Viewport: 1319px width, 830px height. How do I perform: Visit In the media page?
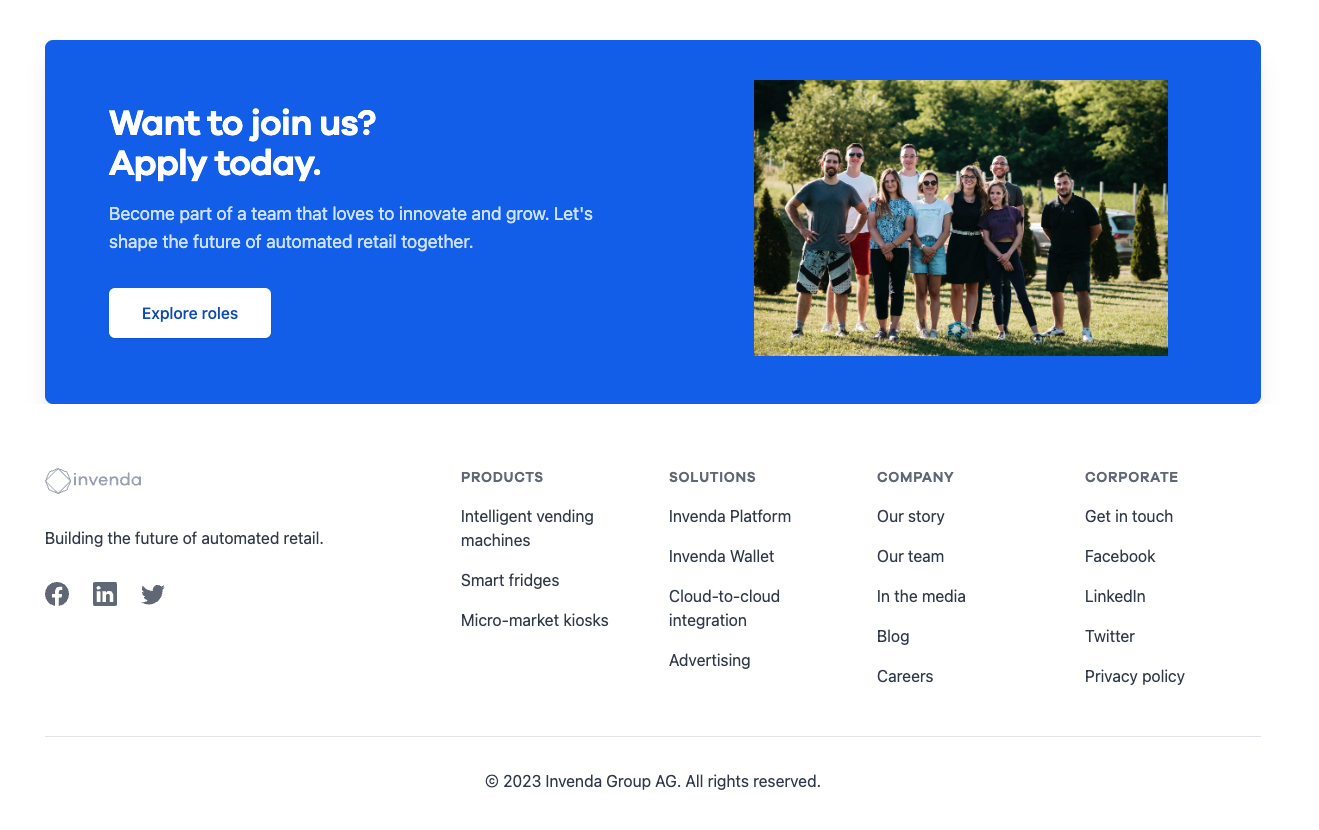tap(921, 596)
